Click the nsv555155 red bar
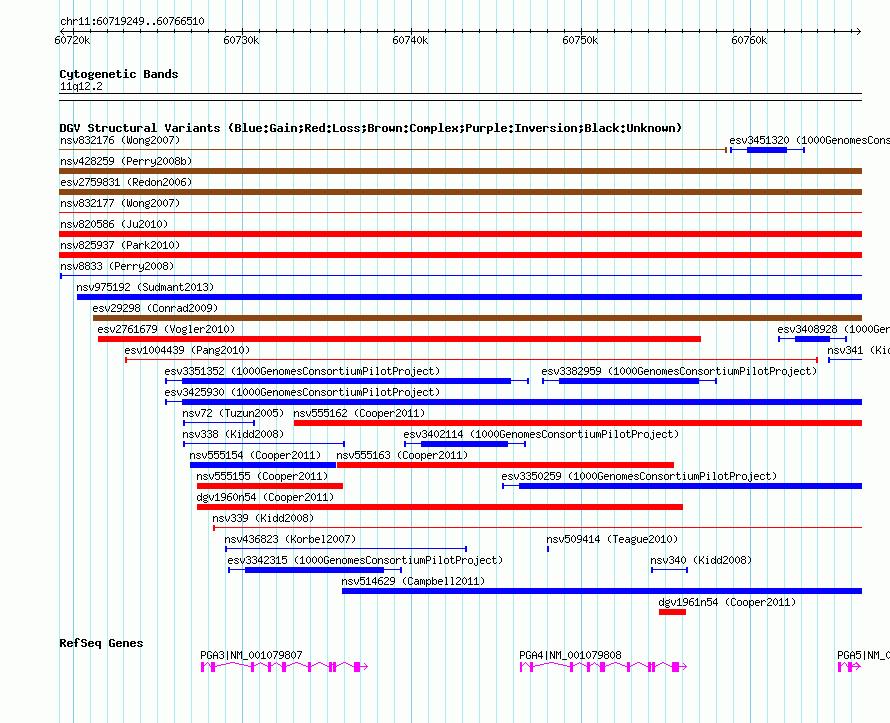Image resolution: width=890 pixels, height=723 pixels. (x=270, y=486)
